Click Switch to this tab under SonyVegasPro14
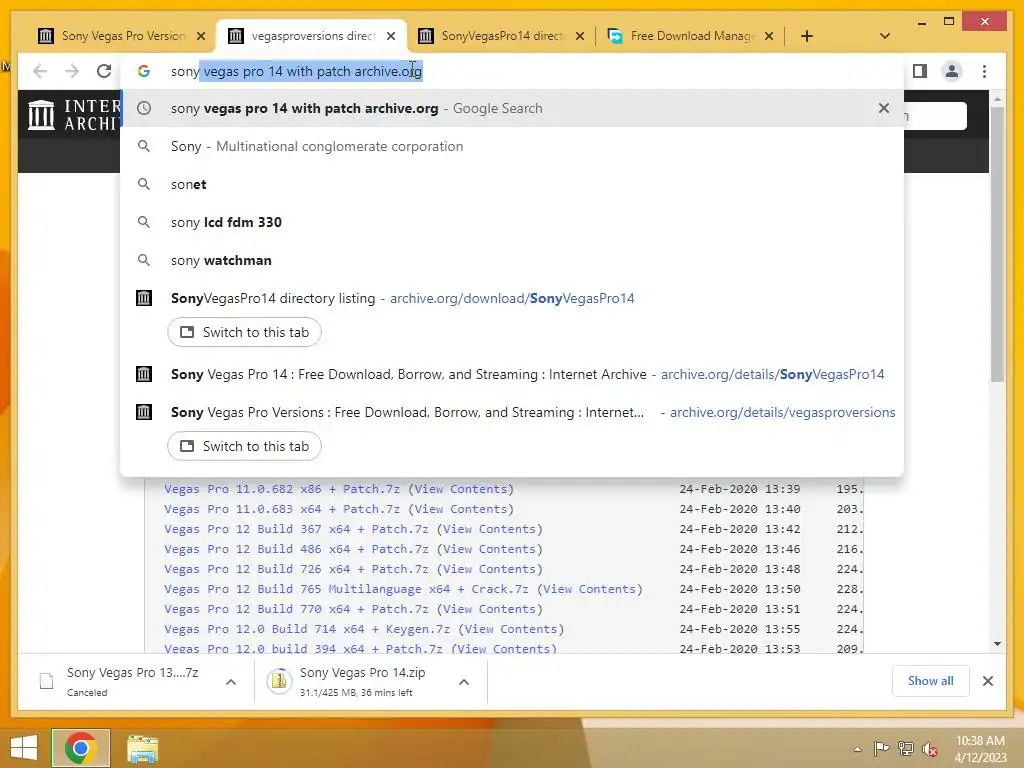Screen dimensions: 1024x768 tap(244, 332)
